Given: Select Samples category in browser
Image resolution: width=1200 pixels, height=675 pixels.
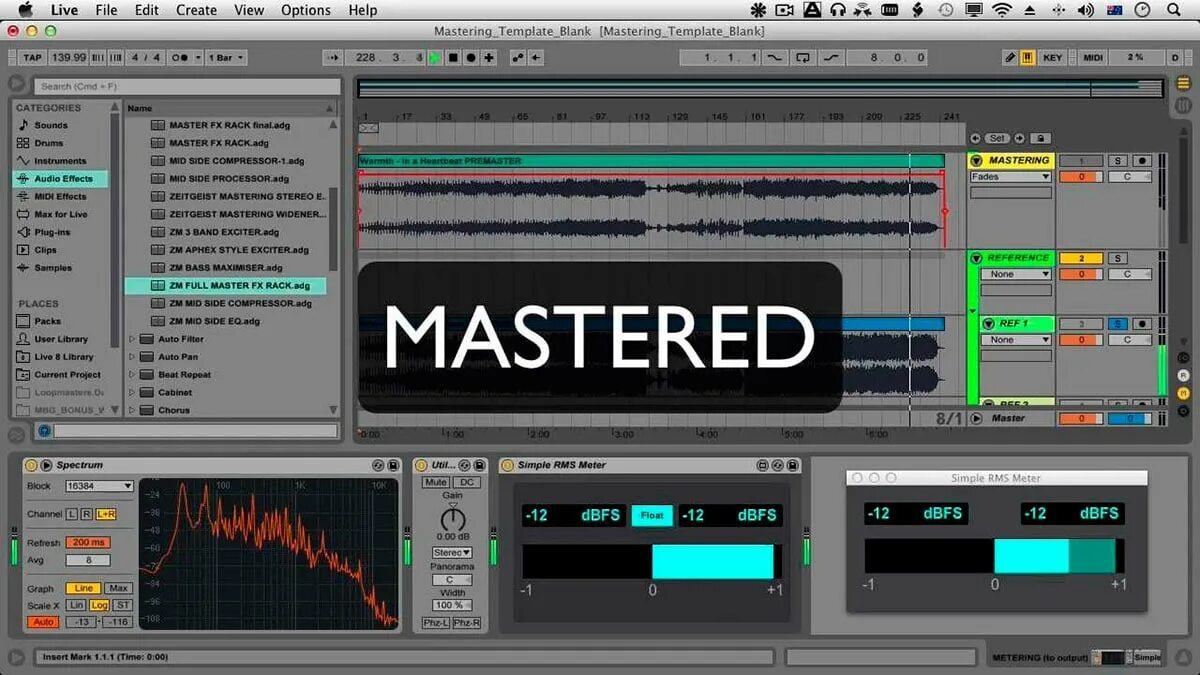Looking at the screenshot, I should pyautogui.click(x=53, y=268).
